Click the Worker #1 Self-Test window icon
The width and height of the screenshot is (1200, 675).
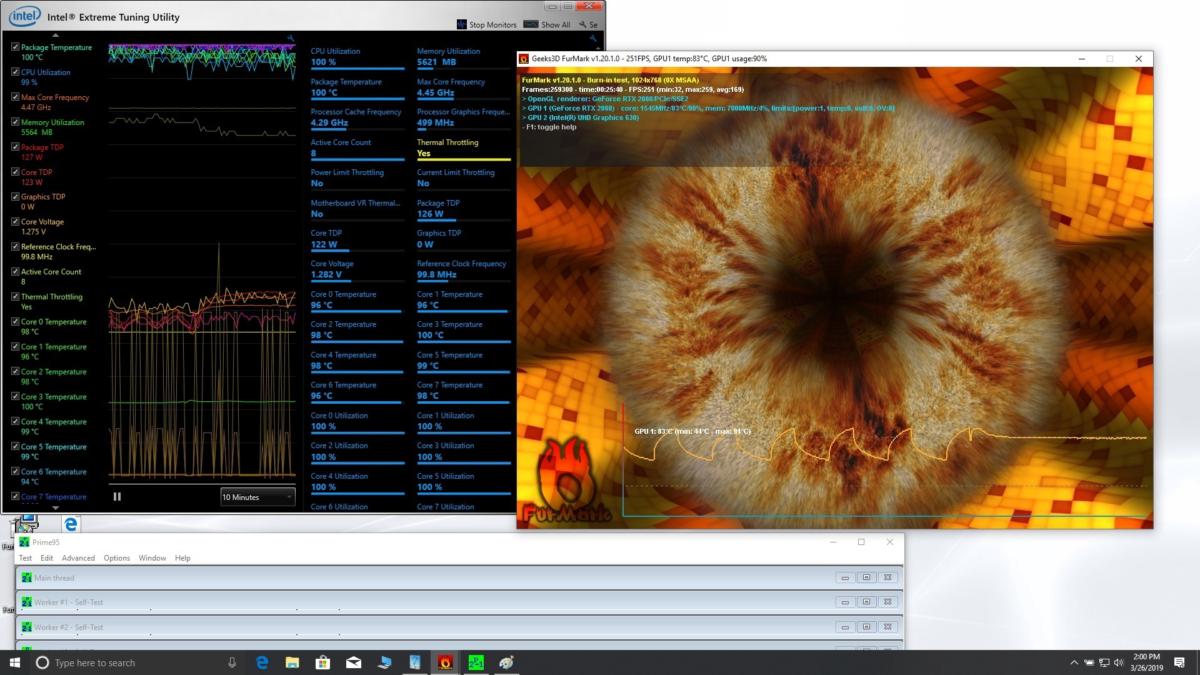click(x=27, y=602)
